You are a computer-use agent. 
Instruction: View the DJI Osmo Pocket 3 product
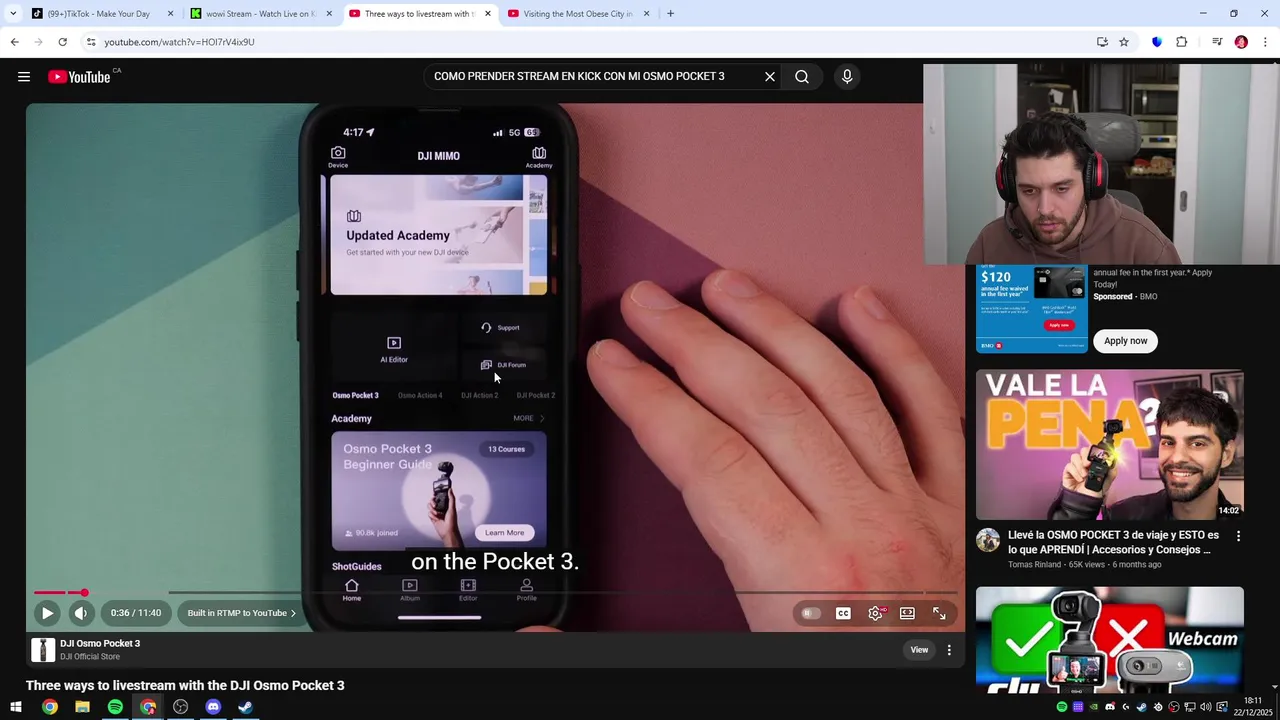919,650
